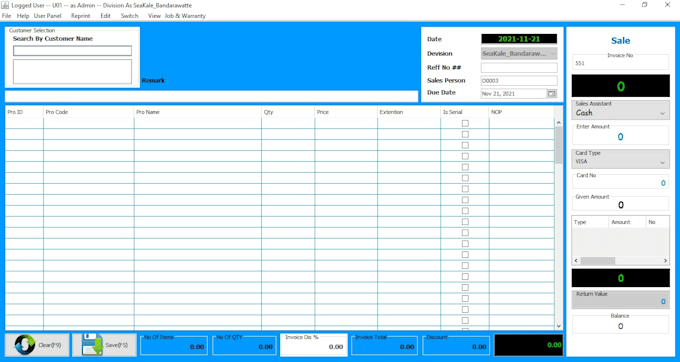Focus the Search By Customer Name field
This screenshot has height=362, width=680.
pos(72,51)
